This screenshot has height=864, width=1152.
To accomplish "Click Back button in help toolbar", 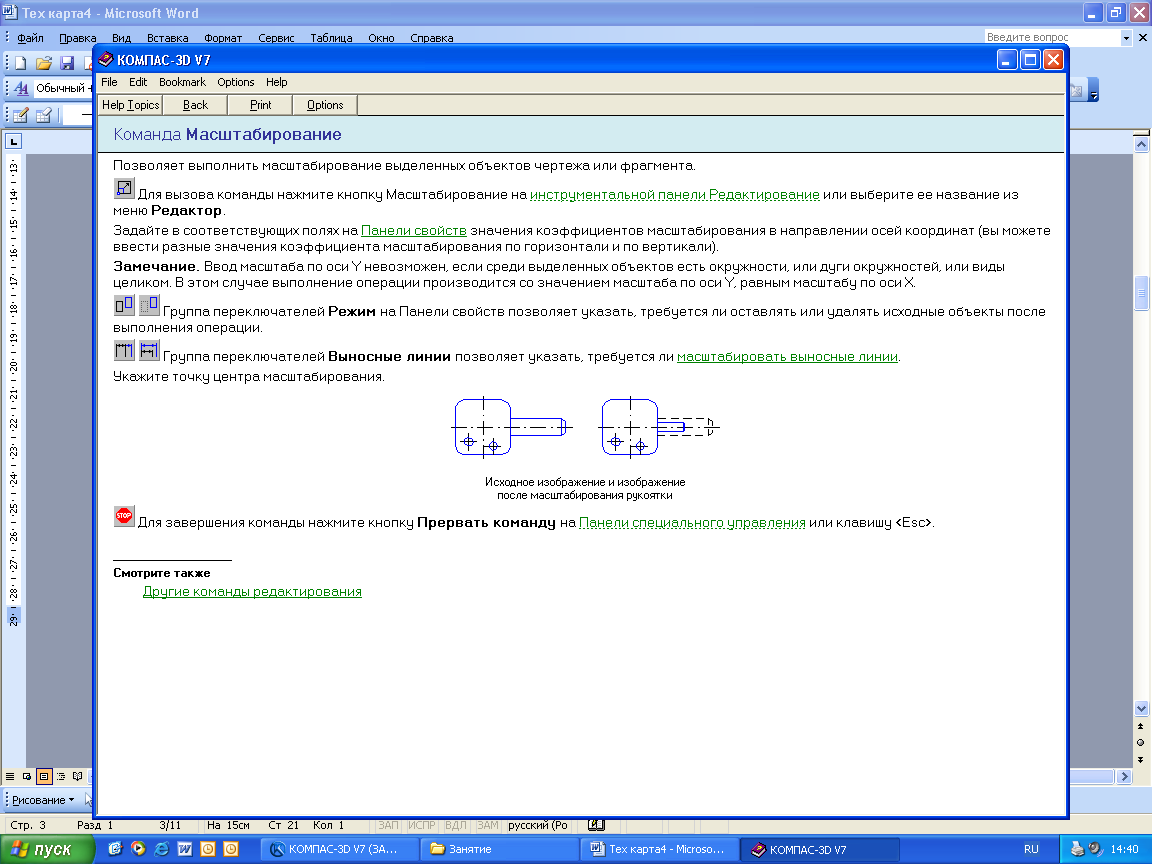I will click(195, 105).
